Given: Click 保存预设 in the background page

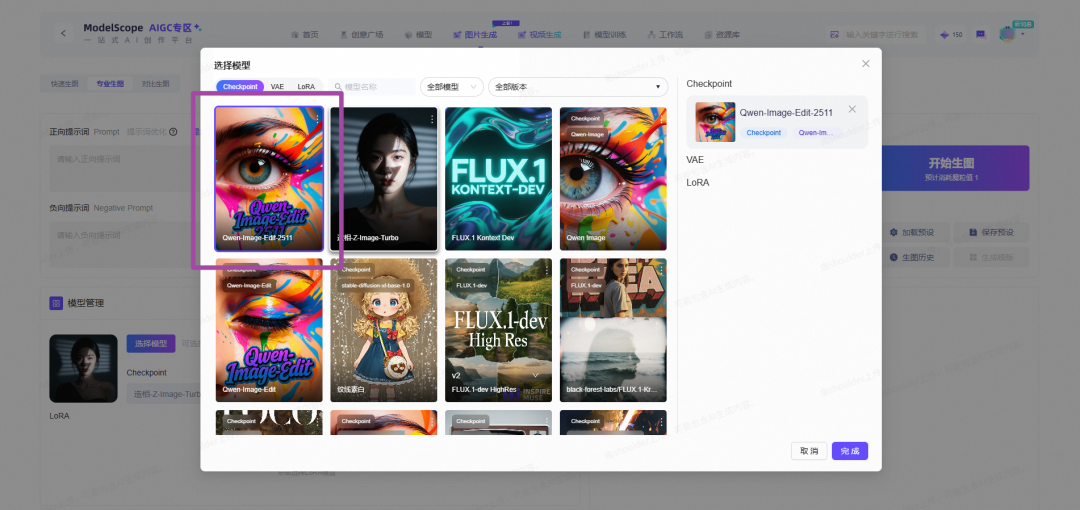Looking at the screenshot, I should point(991,232).
